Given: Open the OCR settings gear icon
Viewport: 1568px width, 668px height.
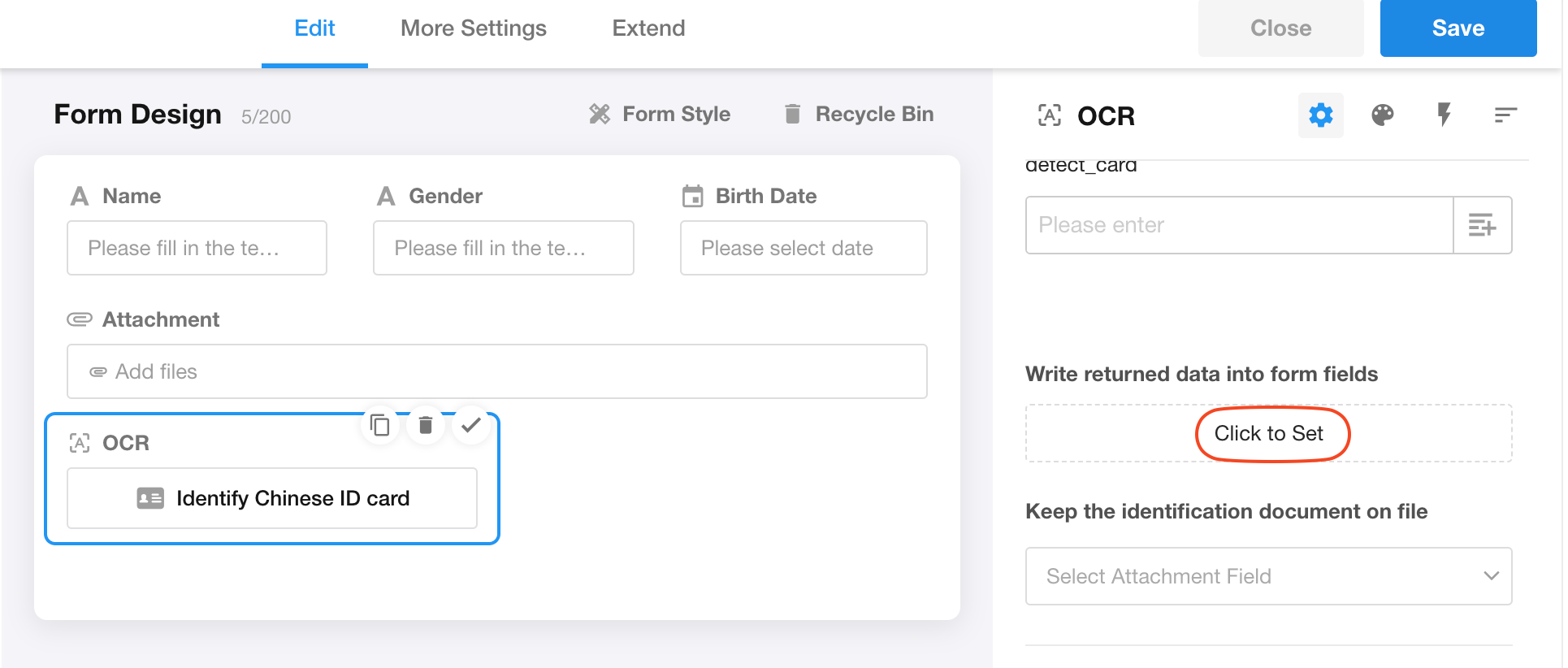Looking at the screenshot, I should point(1320,115).
